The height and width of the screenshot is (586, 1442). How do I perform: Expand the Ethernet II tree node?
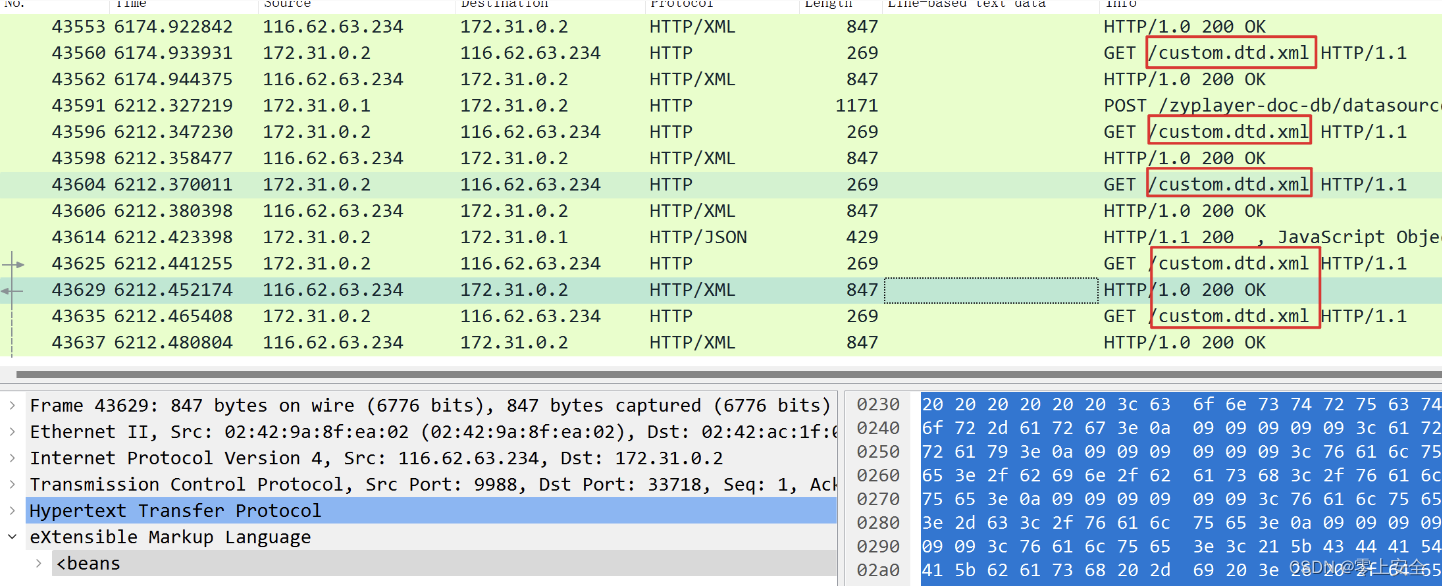coord(12,432)
